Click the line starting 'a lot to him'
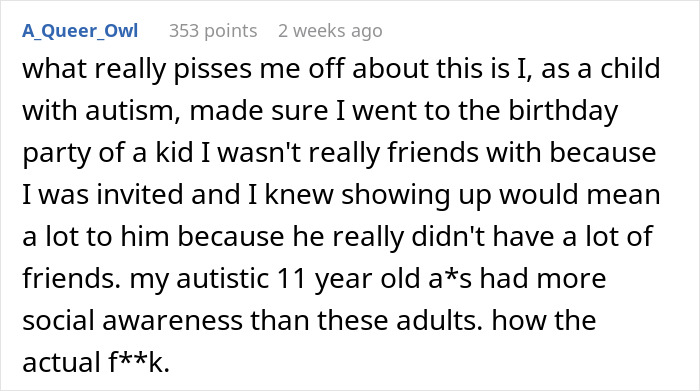The image size is (700, 391). click(338, 237)
